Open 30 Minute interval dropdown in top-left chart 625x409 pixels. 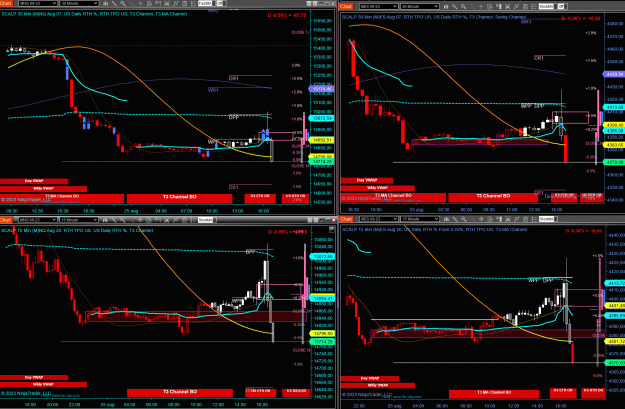click(x=79, y=3)
